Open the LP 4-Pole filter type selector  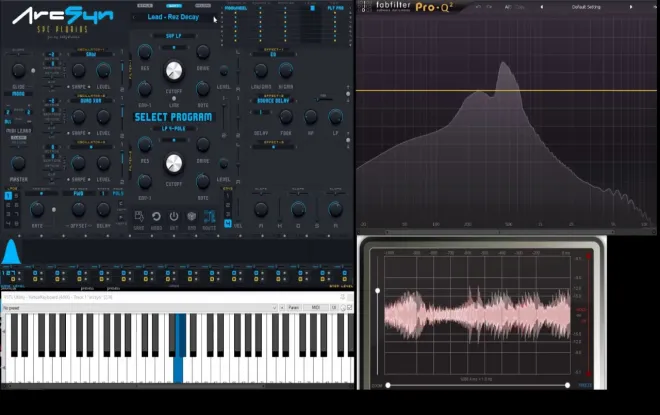point(173,129)
